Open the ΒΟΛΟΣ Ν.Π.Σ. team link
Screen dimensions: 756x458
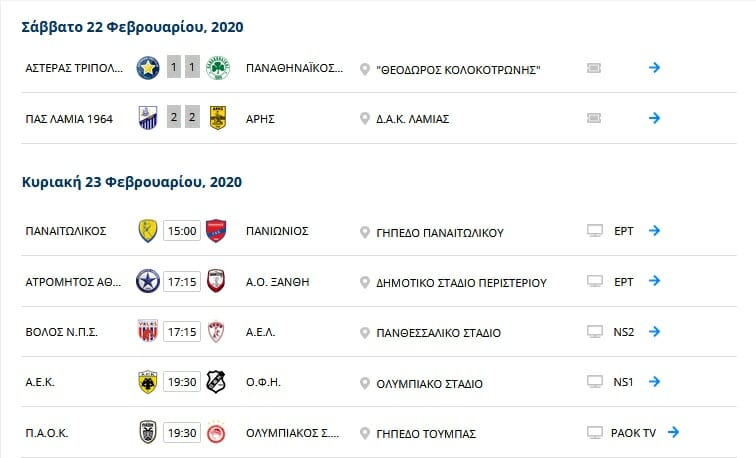coord(61,332)
